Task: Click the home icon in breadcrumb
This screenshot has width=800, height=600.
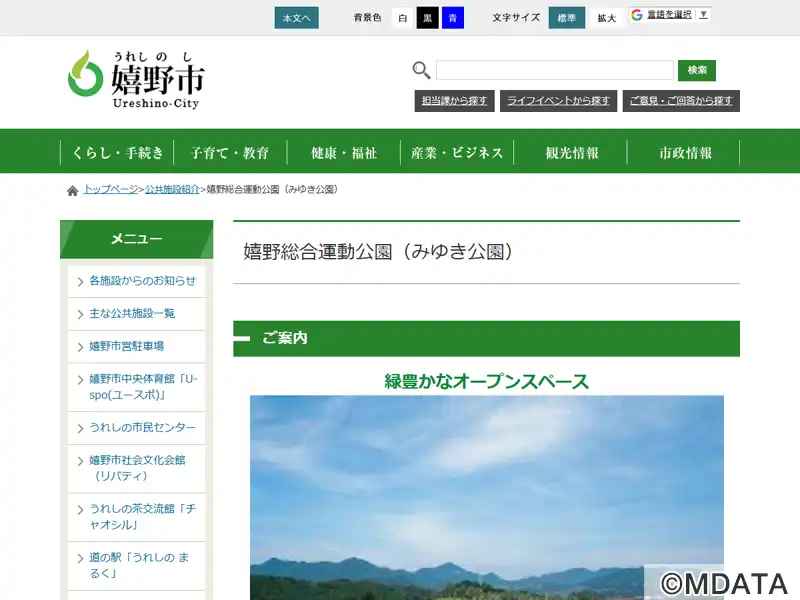Action: click(x=72, y=190)
